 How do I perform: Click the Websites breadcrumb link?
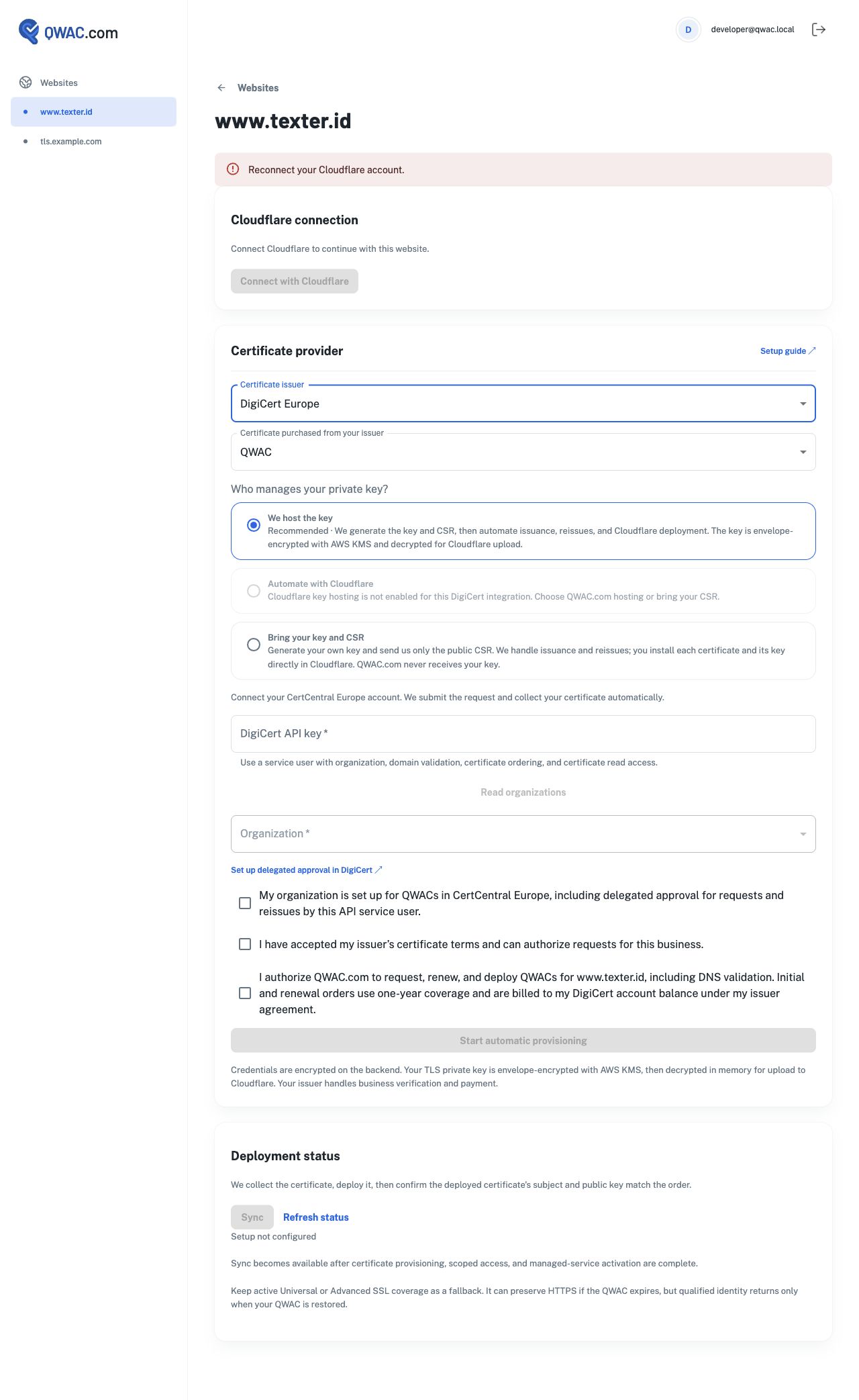(258, 88)
